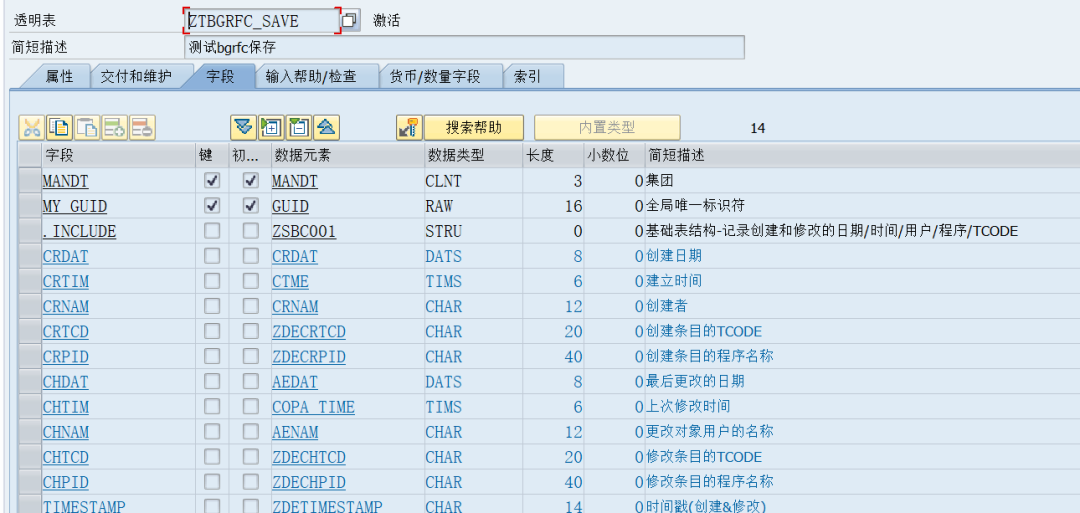This screenshot has height=513, width=1080.
Task: Click the Paste rows icon
Action: [87, 127]
